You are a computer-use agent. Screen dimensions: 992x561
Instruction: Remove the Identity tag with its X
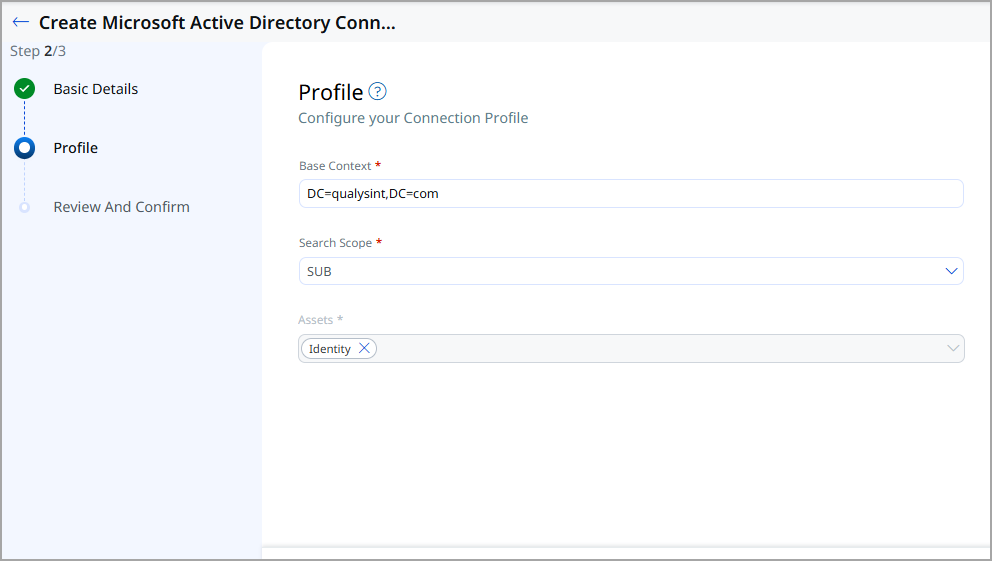point(364,348)
